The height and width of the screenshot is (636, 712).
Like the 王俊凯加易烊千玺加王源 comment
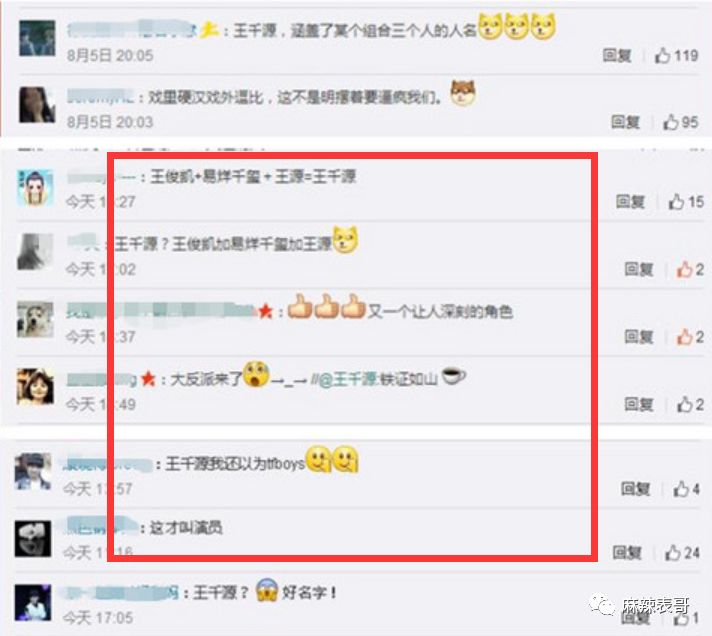tap(684, 270)
